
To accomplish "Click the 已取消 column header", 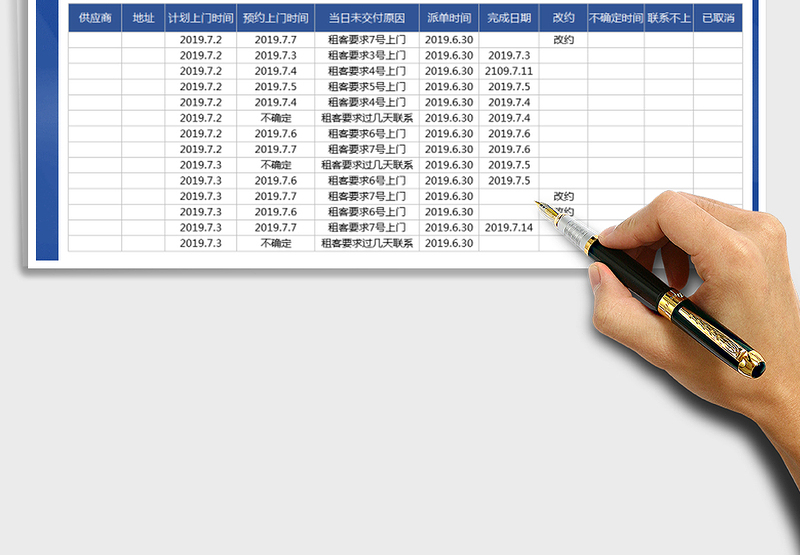I will (x=717, y=18).
